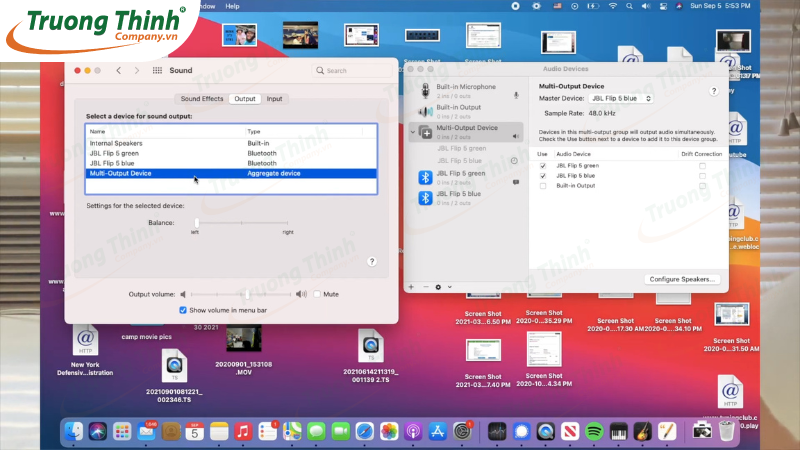Click the Wi-Fi icon in menu bar
The image size is (800, 450).
[x=613, y=6]
